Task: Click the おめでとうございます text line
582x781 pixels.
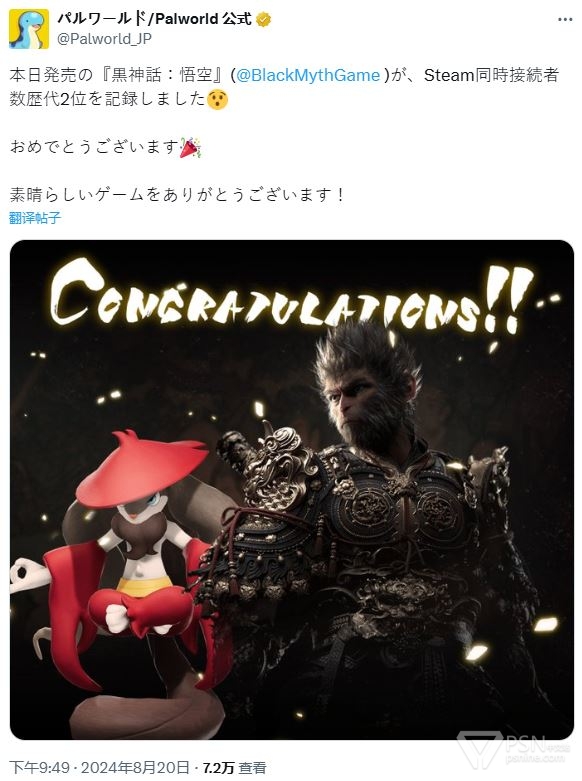Action: [94, 147]
